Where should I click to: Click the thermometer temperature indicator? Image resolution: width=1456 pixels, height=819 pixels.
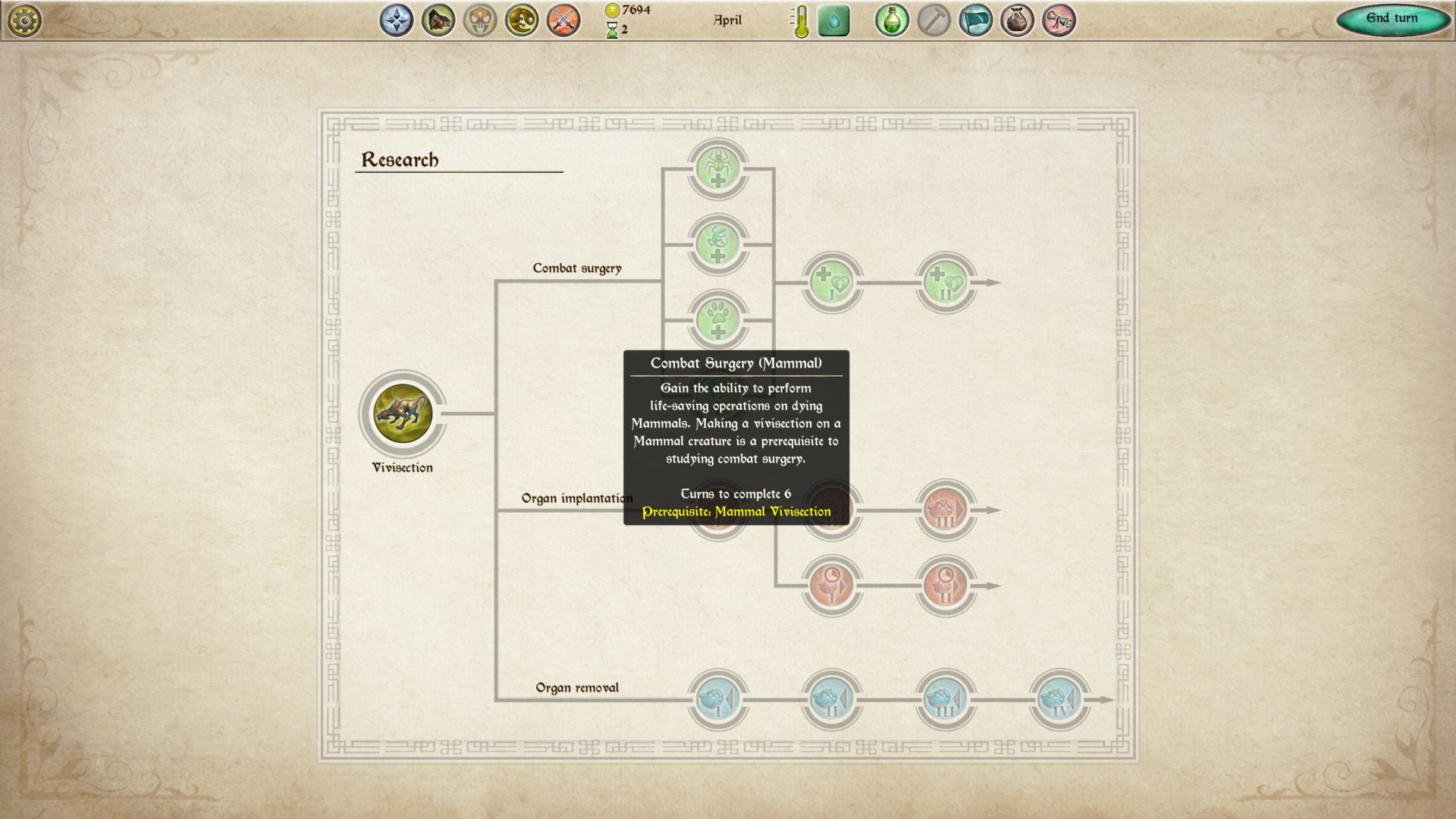click(801, 20)
